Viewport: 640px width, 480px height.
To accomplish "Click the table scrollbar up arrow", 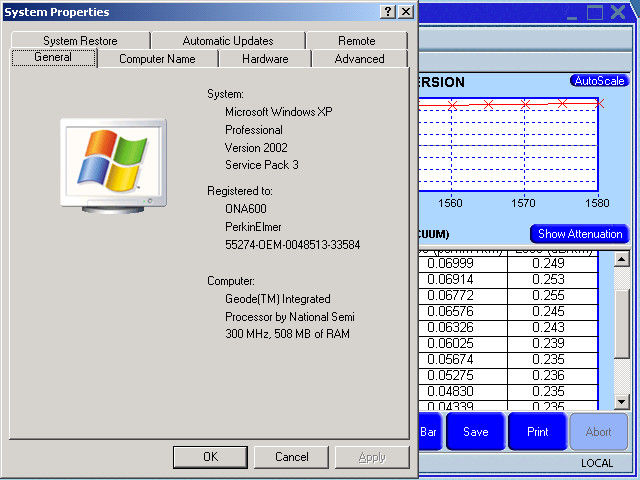I will coord(622,259).
